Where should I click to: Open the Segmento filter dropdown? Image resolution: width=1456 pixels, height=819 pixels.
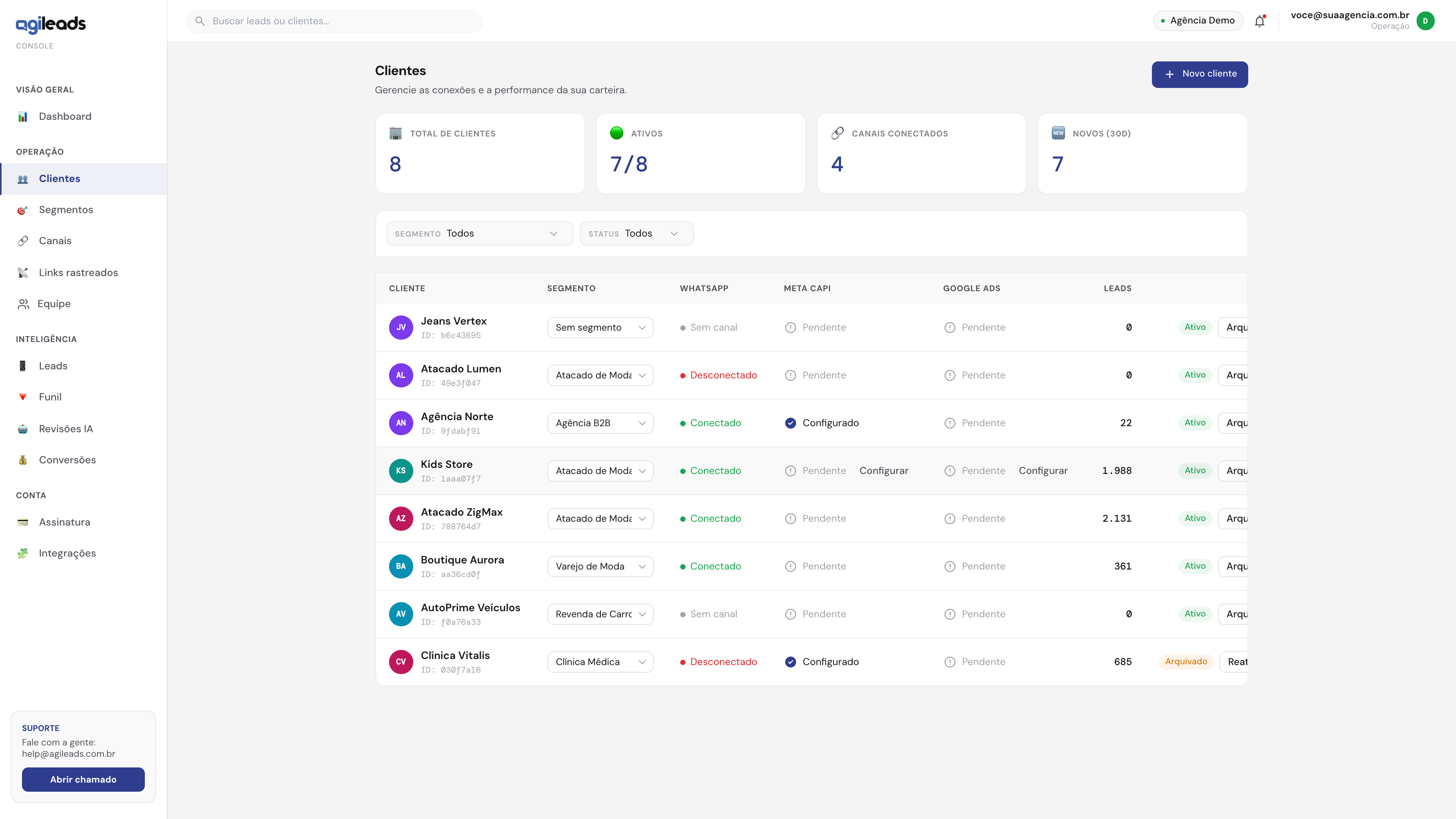pyautogui.click(x=479, y=234)
